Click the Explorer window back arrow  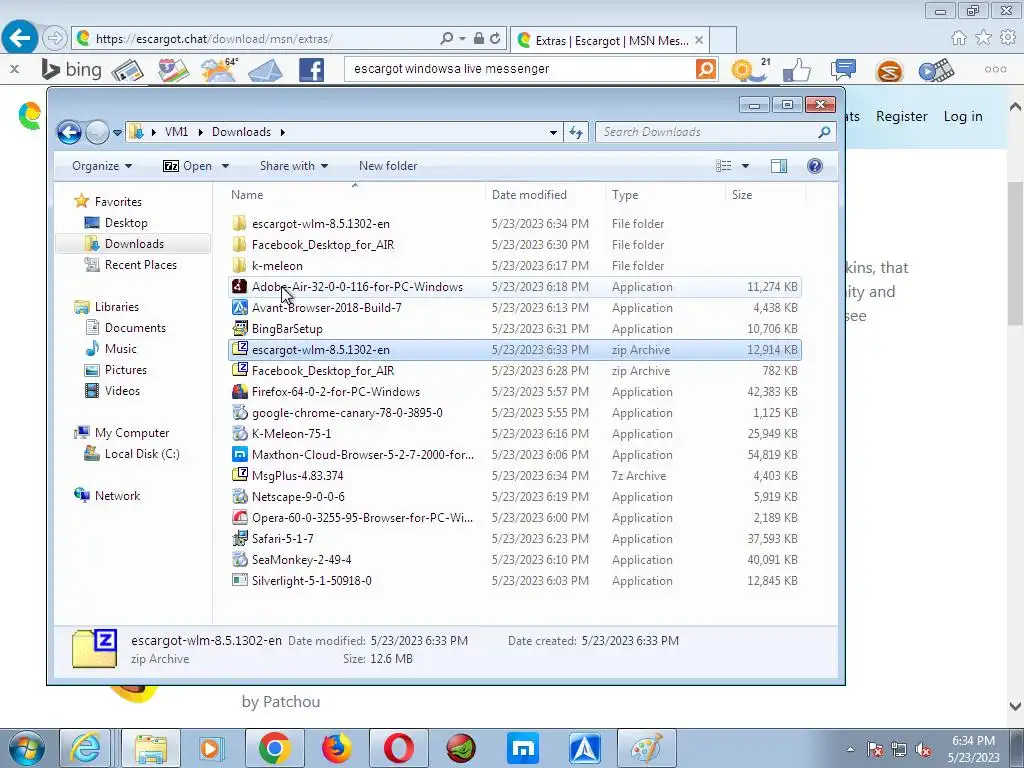tap(69, 132)
